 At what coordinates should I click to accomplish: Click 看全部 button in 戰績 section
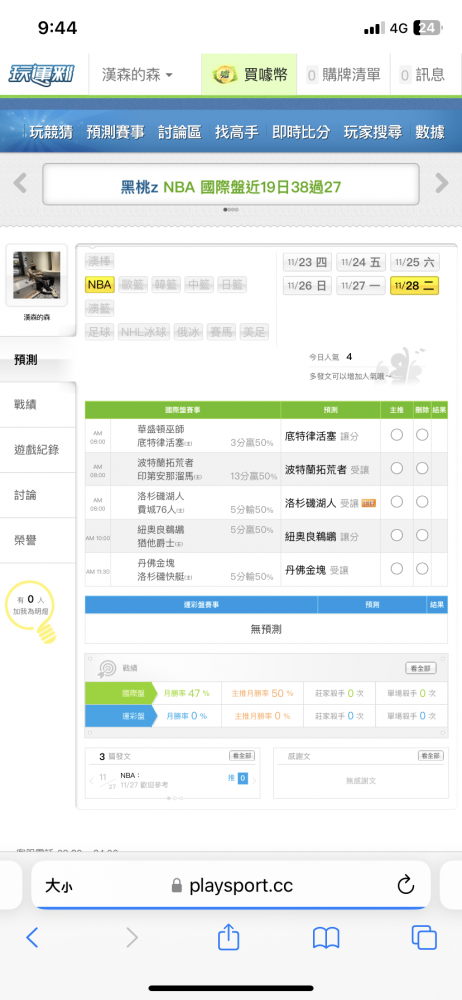[421, 668]
